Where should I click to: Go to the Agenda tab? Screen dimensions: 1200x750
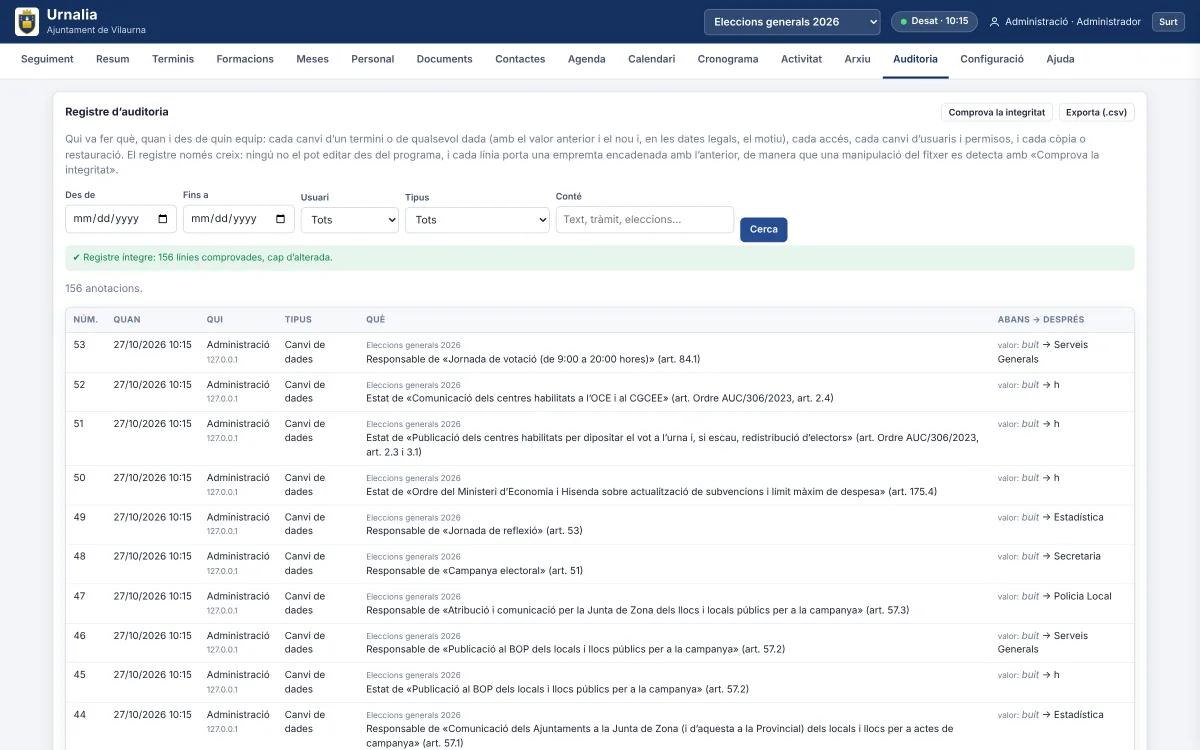point(587,59)
